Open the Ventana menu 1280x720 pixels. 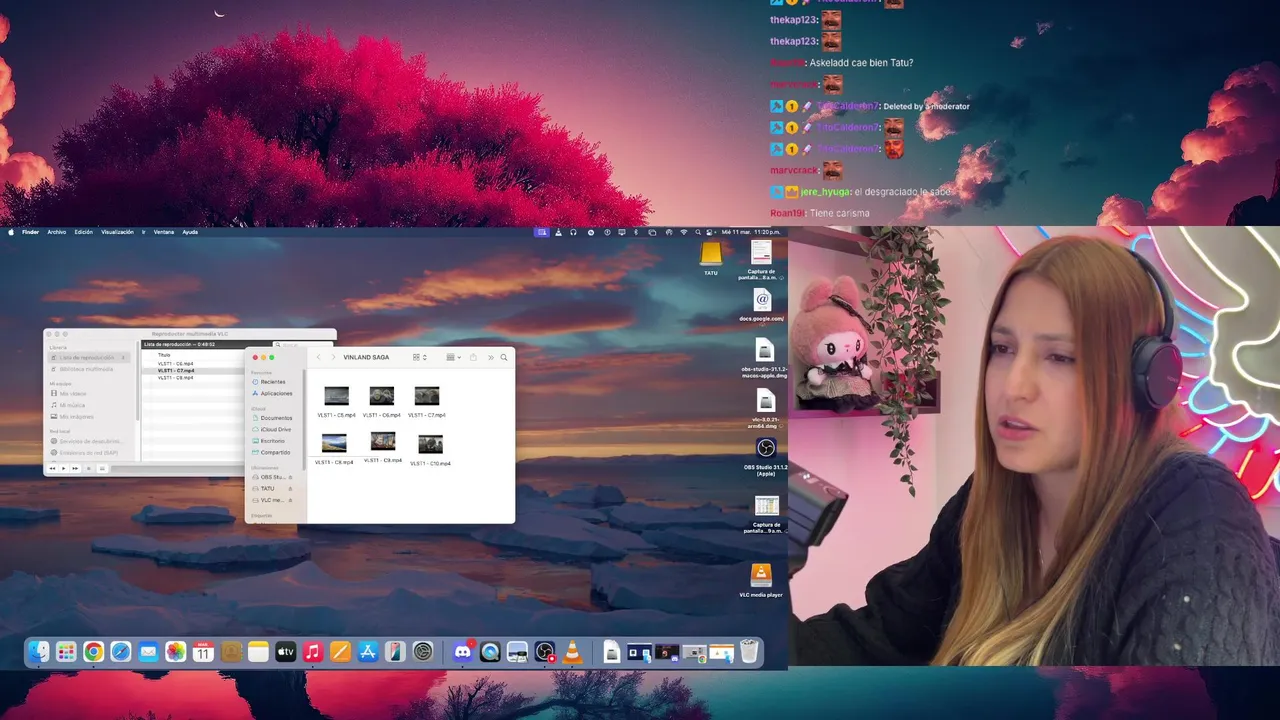point(164,232)
